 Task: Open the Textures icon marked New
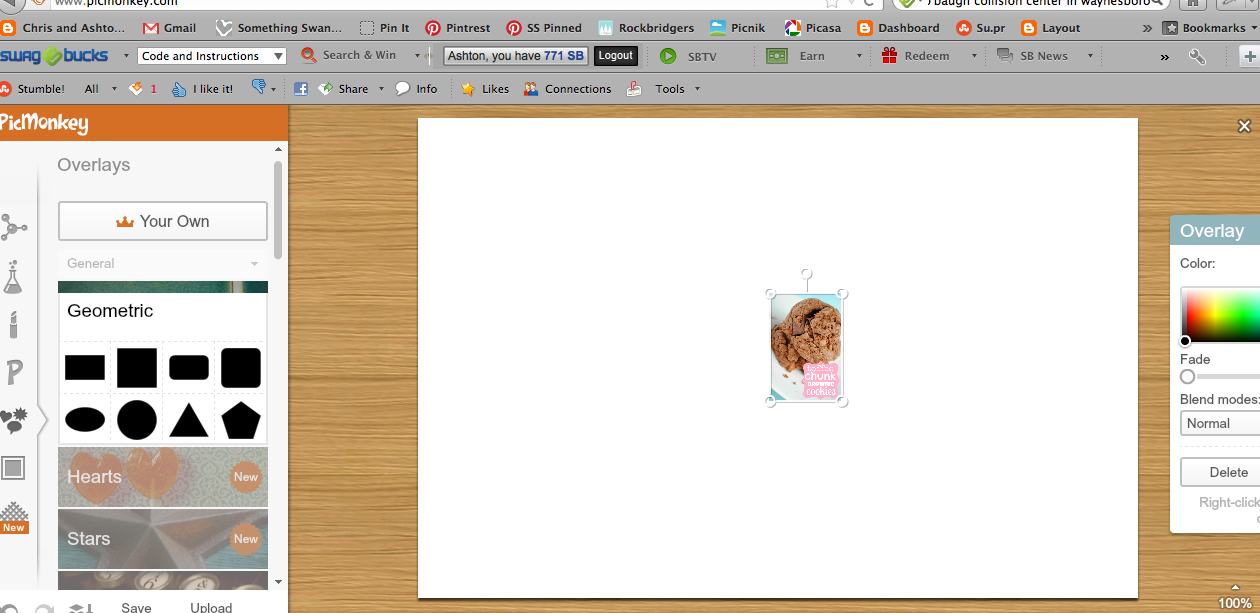tap(13, 517)
